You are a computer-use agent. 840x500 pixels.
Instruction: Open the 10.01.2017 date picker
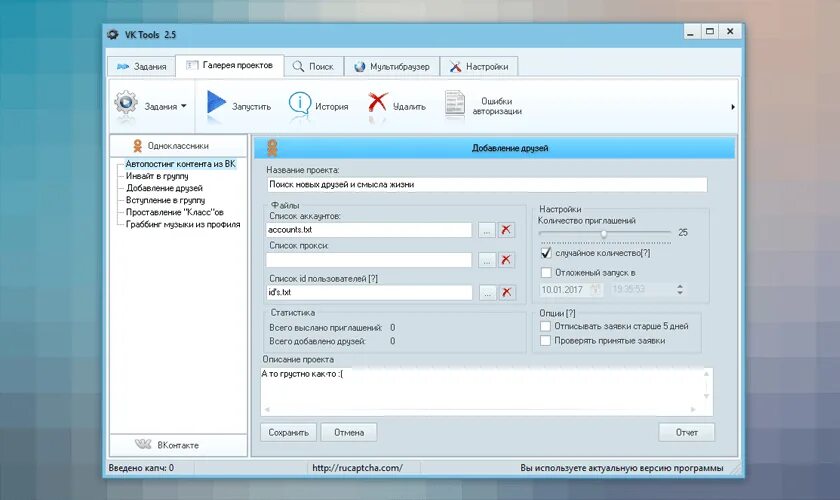pyautogui.click(x=596, y=289)
